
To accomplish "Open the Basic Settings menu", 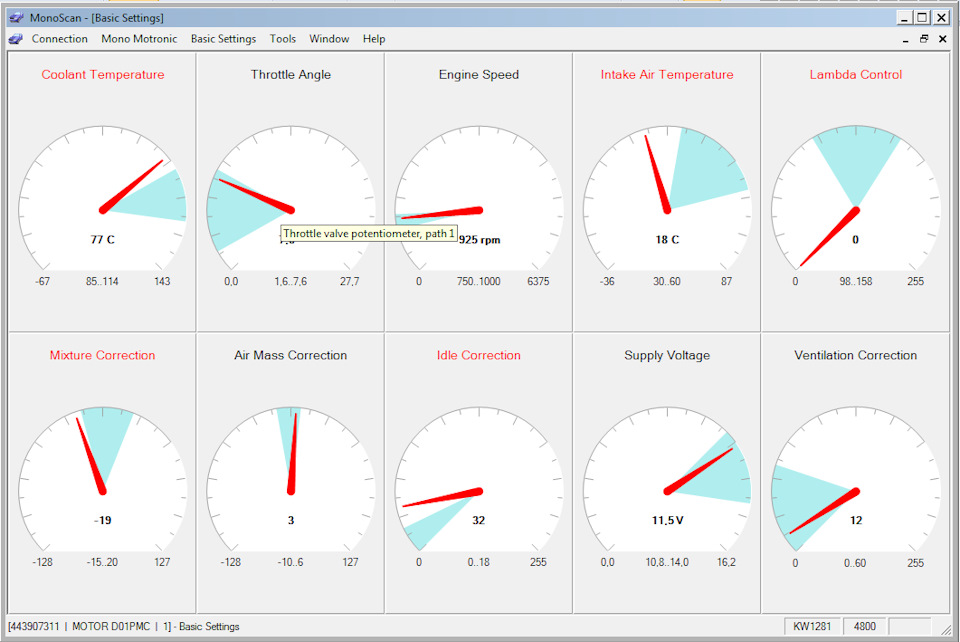I will coord(223,39).
